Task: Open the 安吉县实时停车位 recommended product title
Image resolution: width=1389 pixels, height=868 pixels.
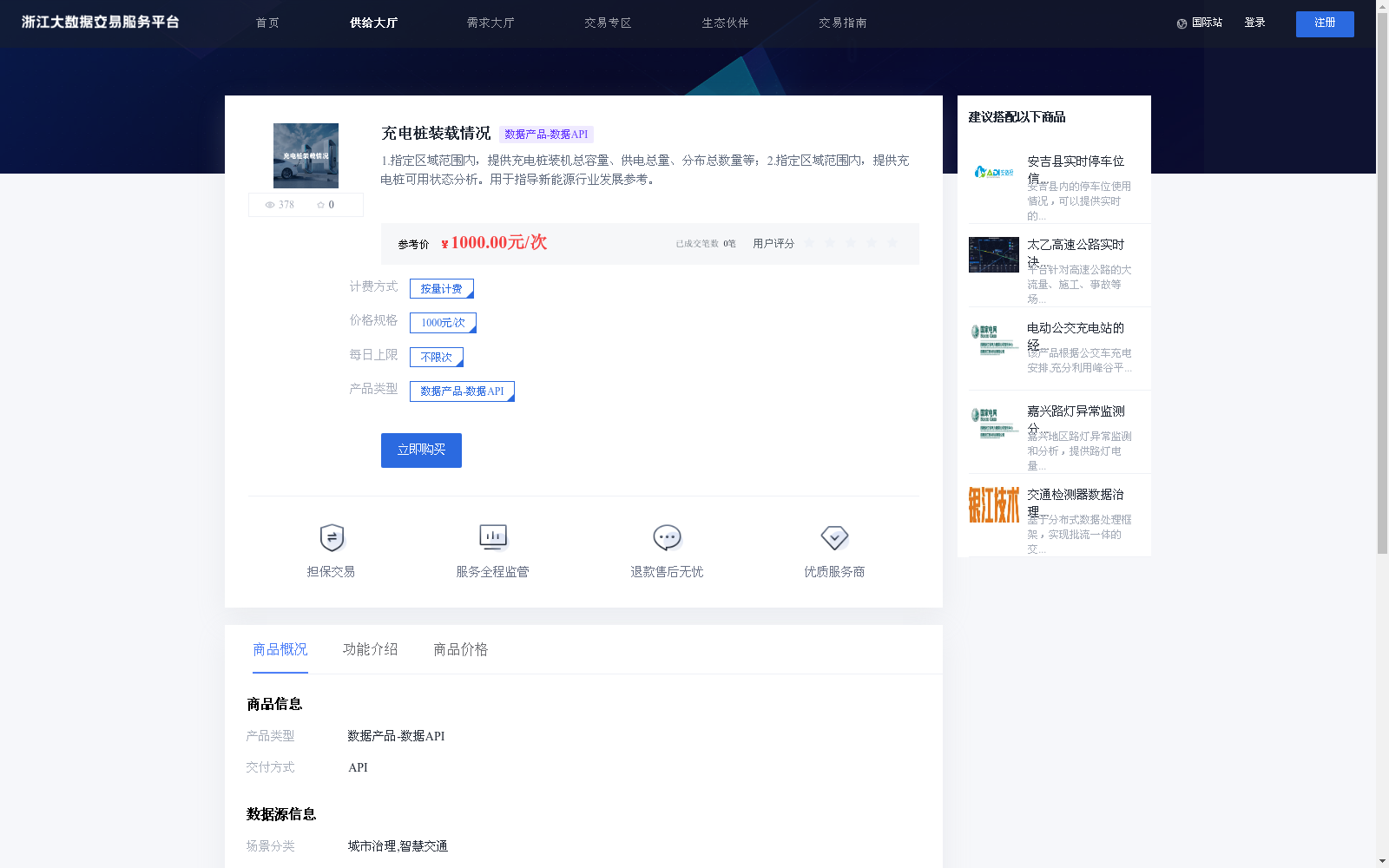Action: 1076,169
